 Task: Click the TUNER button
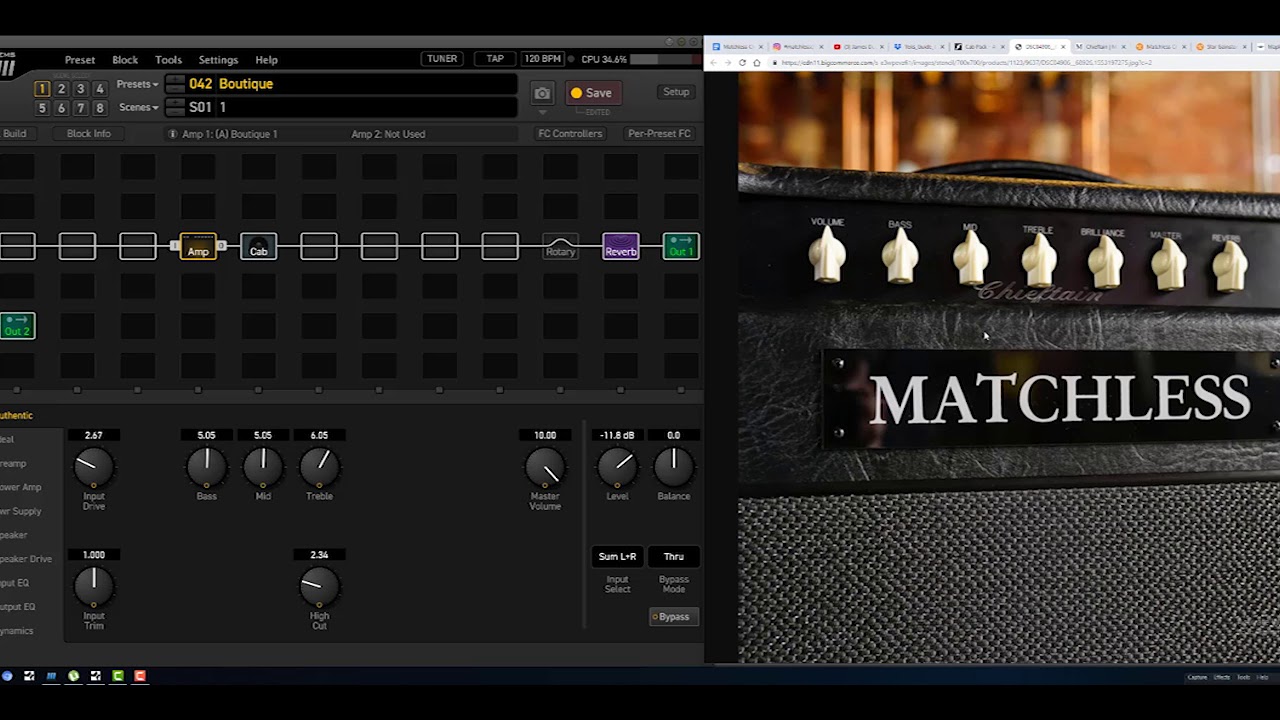pos(442,59)
